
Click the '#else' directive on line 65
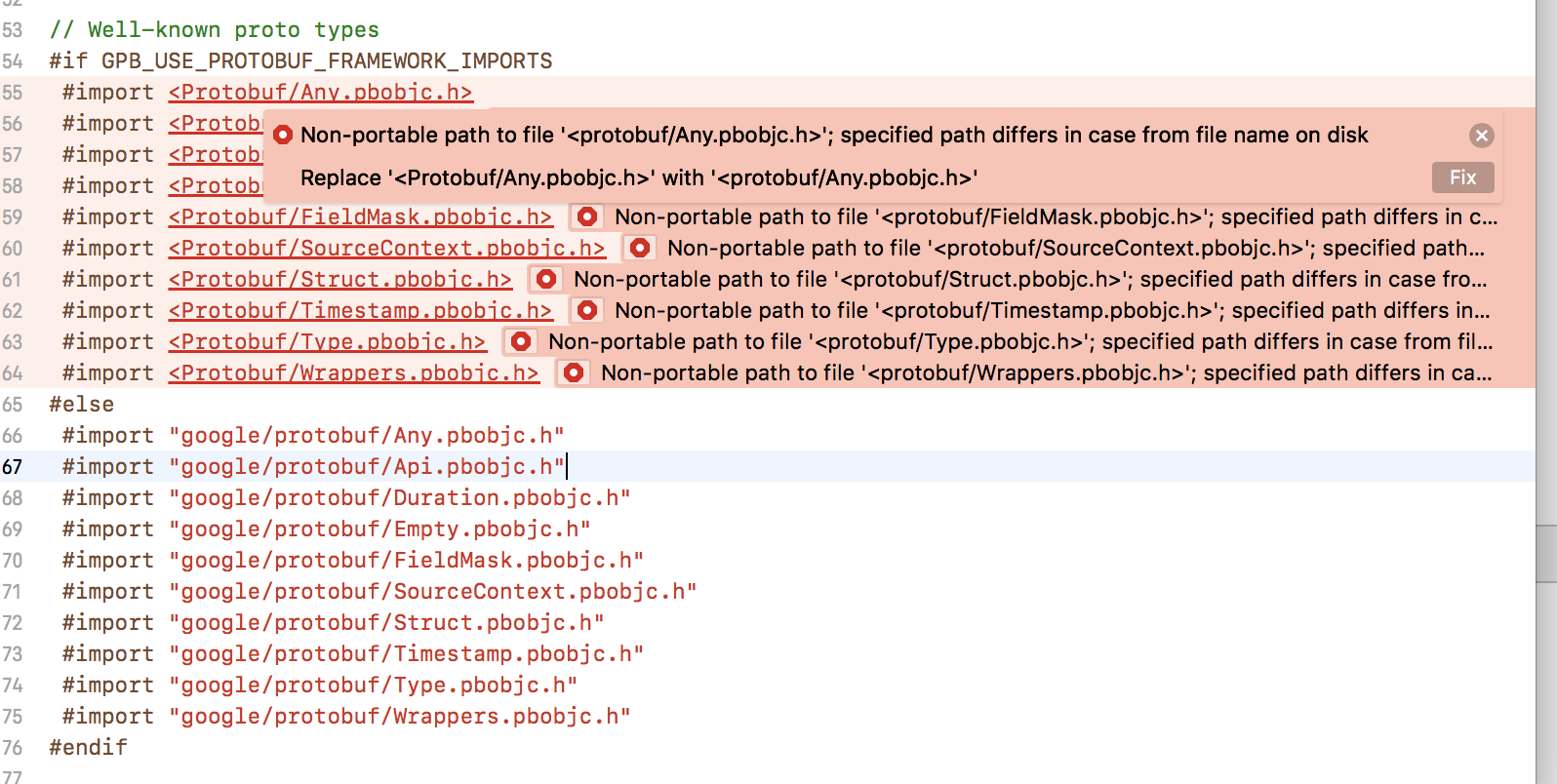(82, 404)
